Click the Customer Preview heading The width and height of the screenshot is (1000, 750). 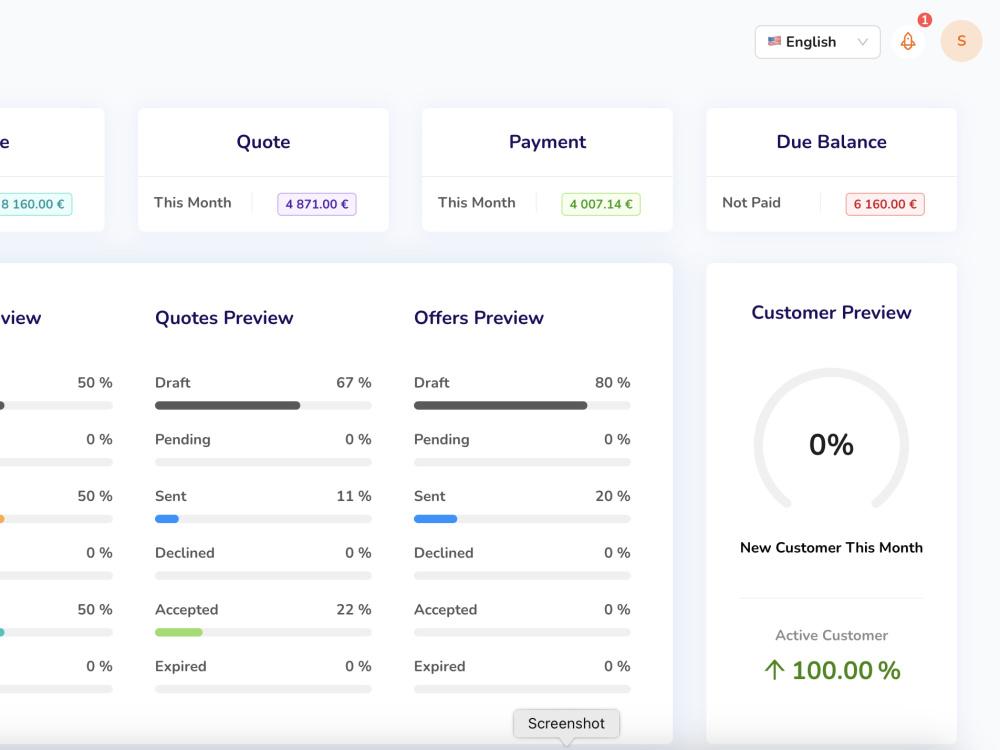coord(831,312)
